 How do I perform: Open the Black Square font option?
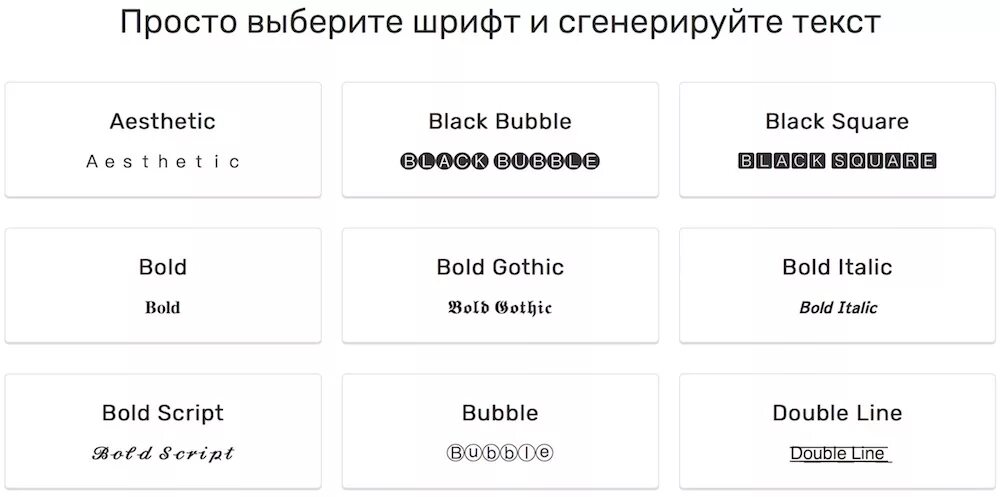tap(837, 139)
